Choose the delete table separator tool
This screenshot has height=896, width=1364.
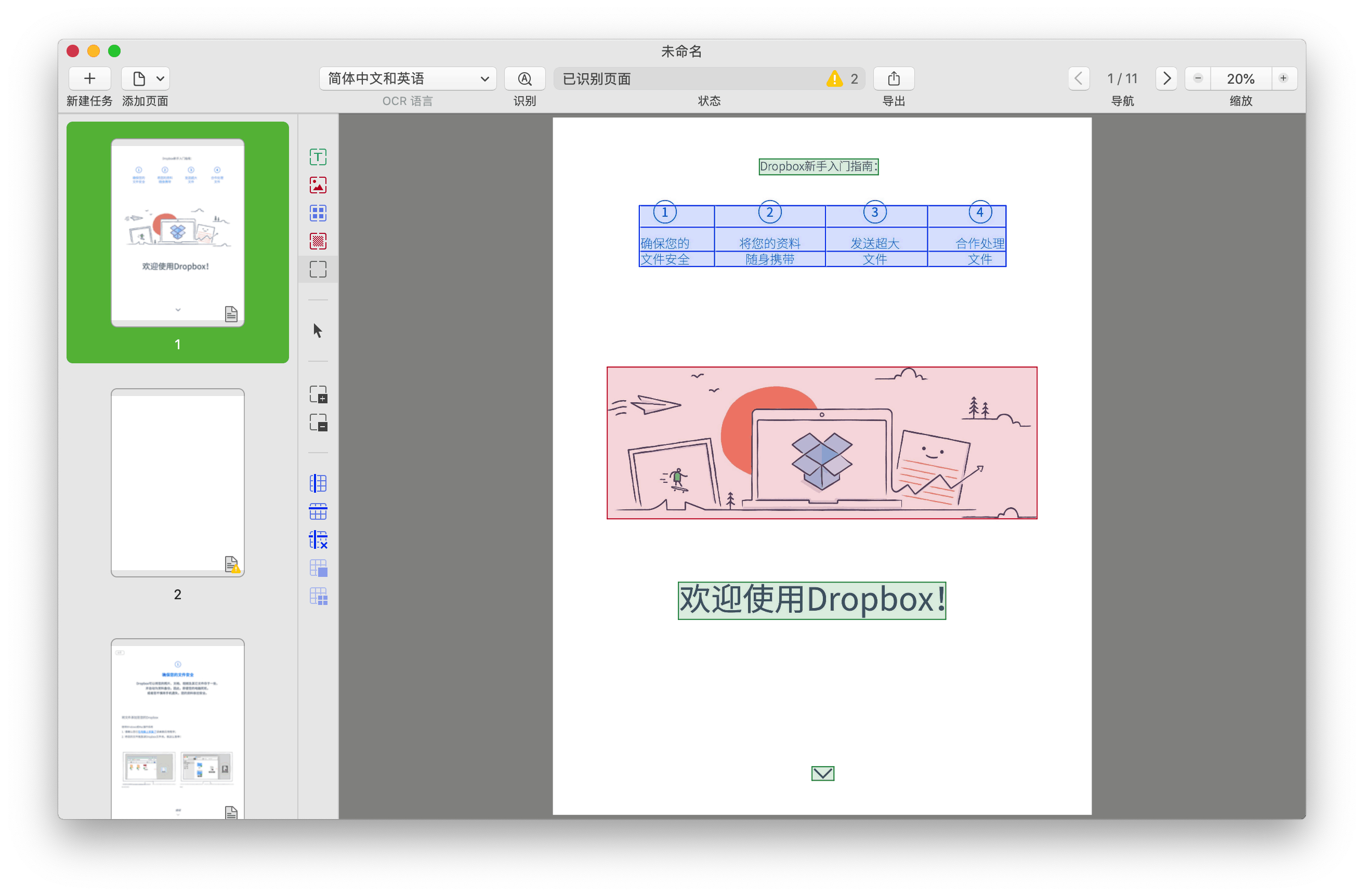(318, 539)
